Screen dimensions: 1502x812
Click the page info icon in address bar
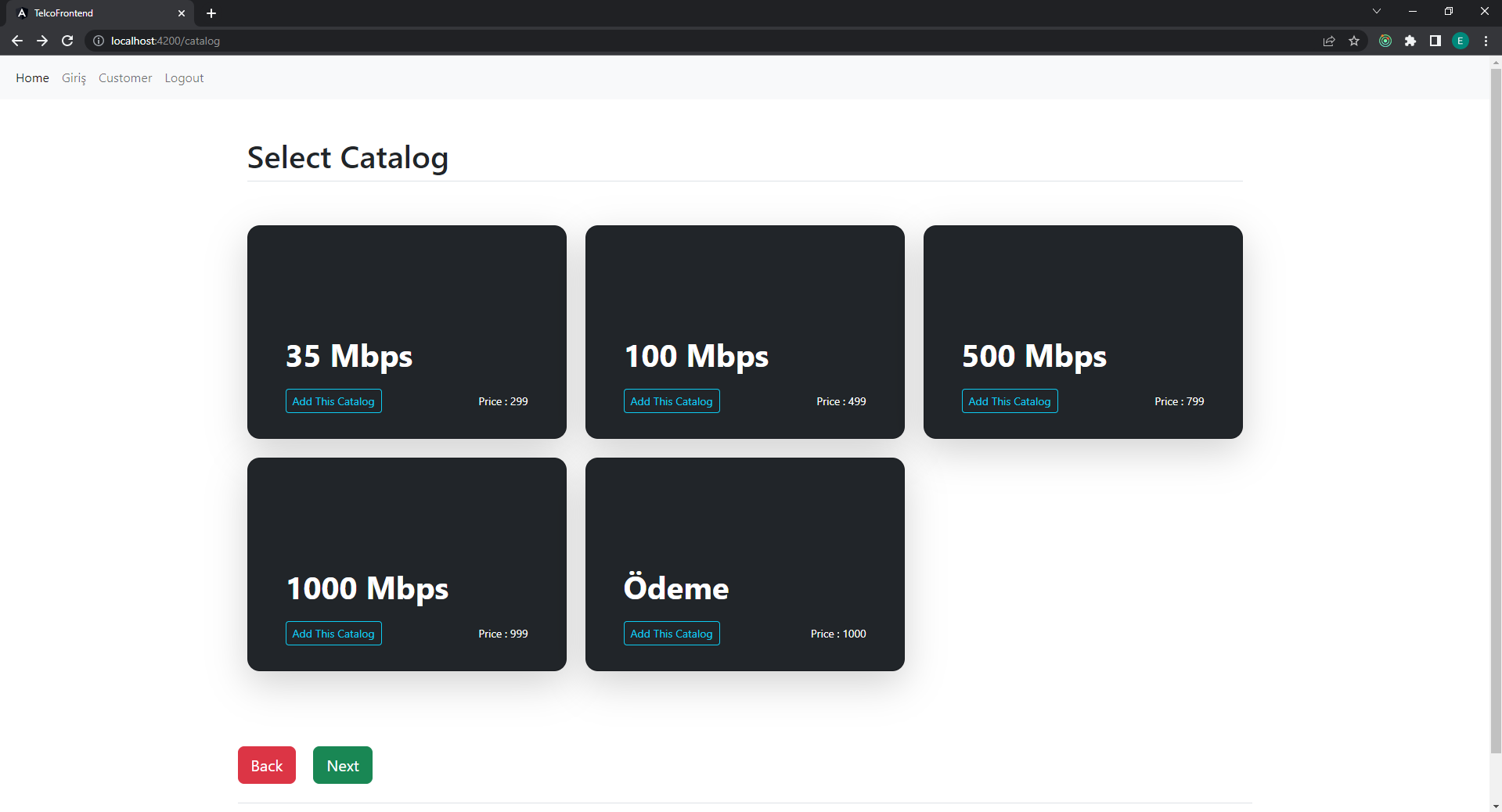99,41
